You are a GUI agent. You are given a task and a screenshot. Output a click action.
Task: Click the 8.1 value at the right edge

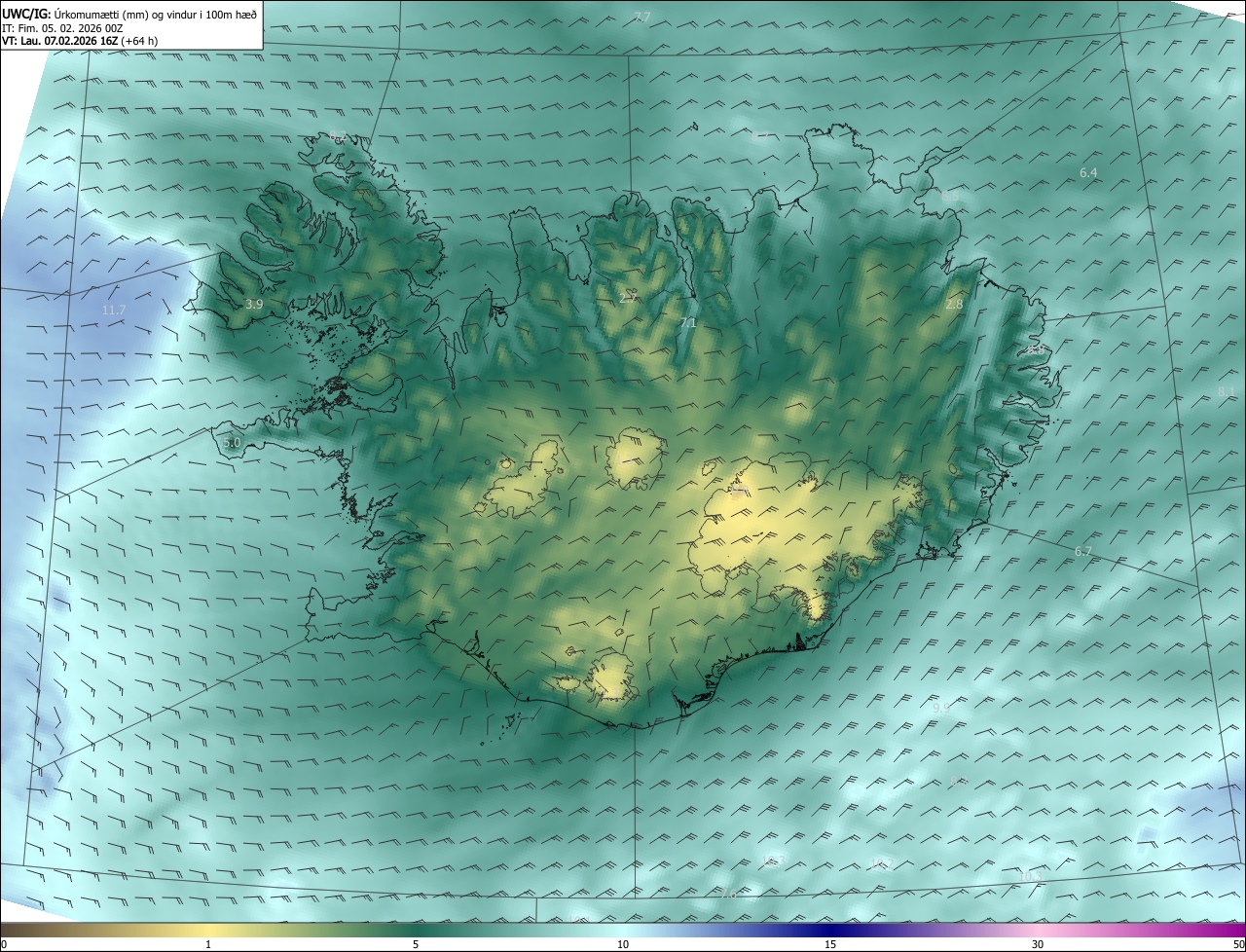pyautogui.click(x=1226, y=391)
